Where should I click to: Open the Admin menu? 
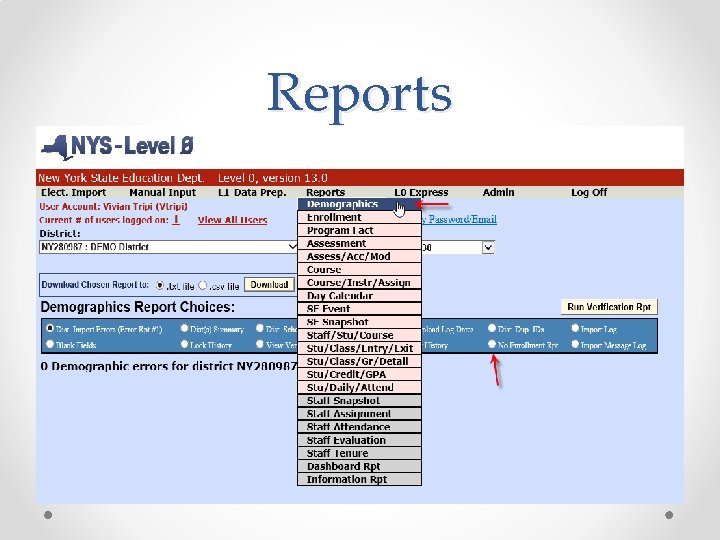coord(498,192)
